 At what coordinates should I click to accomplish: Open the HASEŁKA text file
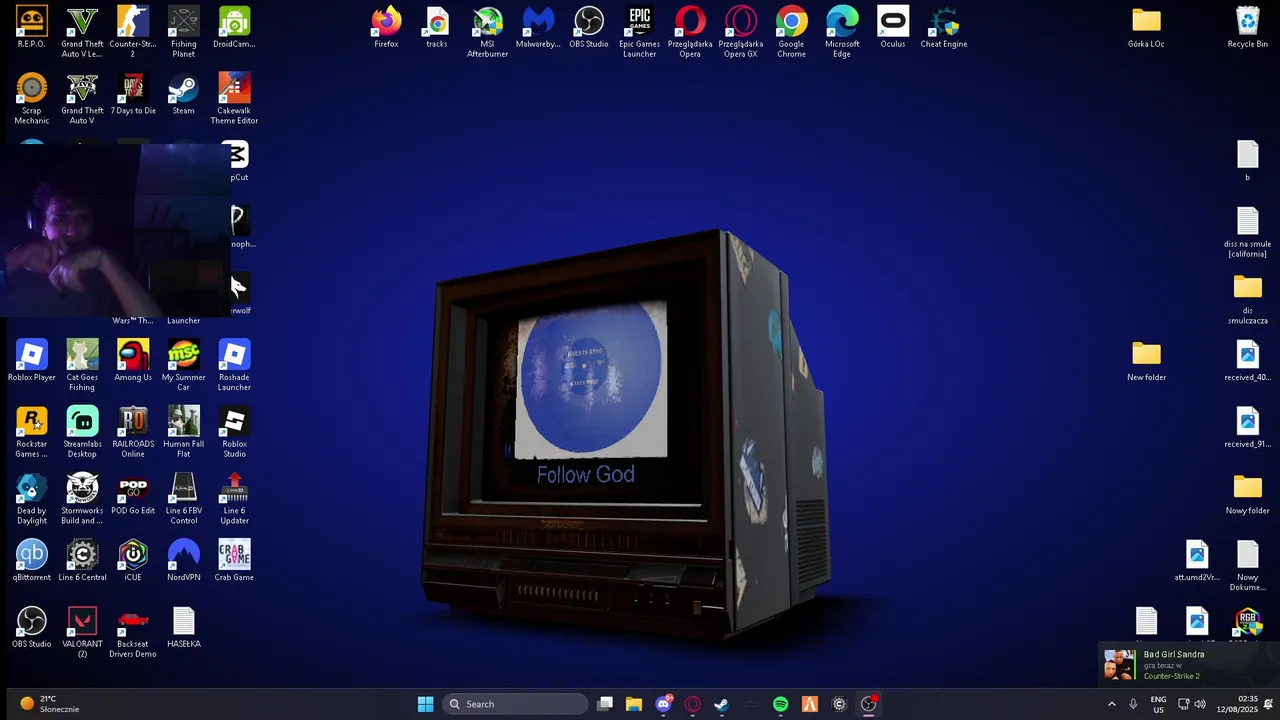point(184,627)
